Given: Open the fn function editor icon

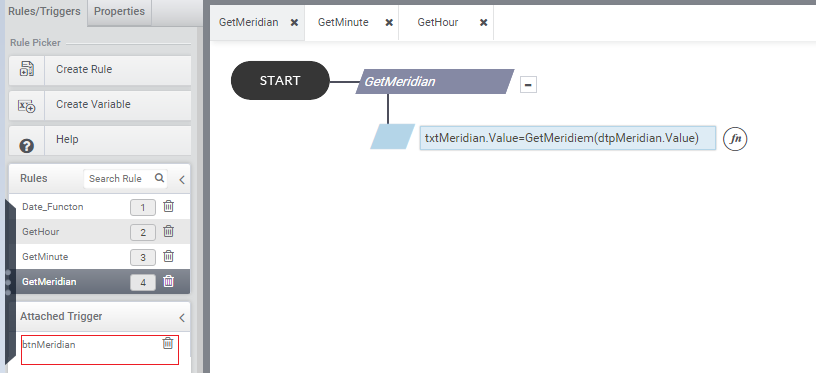Looking at the screenshot, I should [735, 138].
